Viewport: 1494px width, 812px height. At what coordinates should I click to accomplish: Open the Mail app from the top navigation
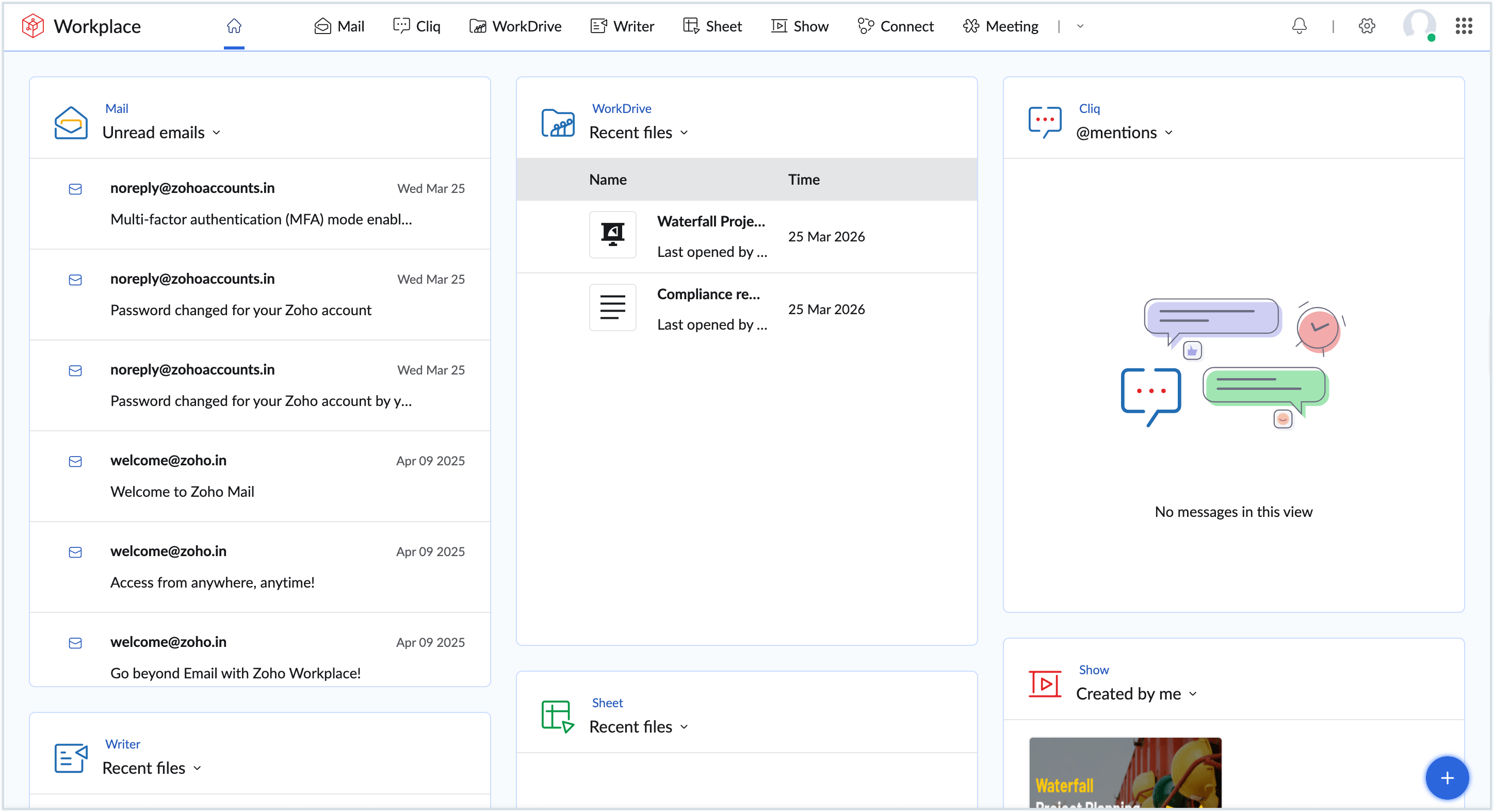pyautogui.click(x=339, y=26)
